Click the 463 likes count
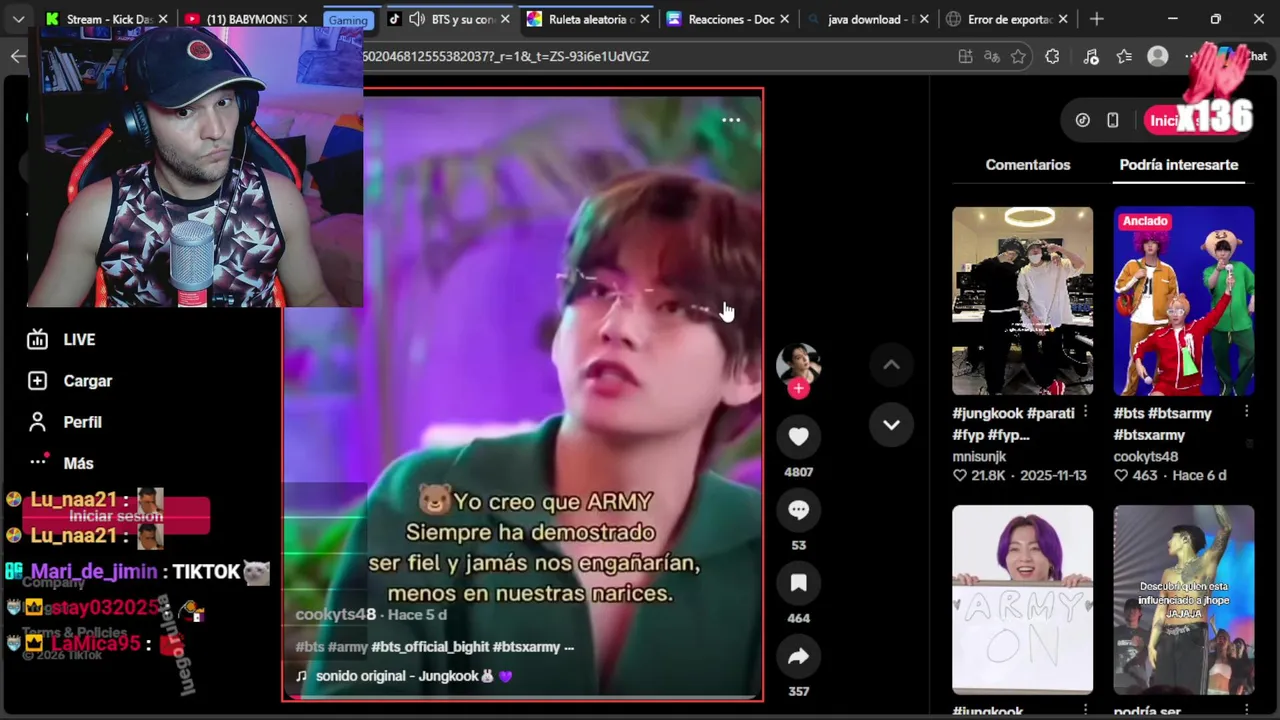Viewport: 1280px width, 720px height. [x=1145, y=476]
